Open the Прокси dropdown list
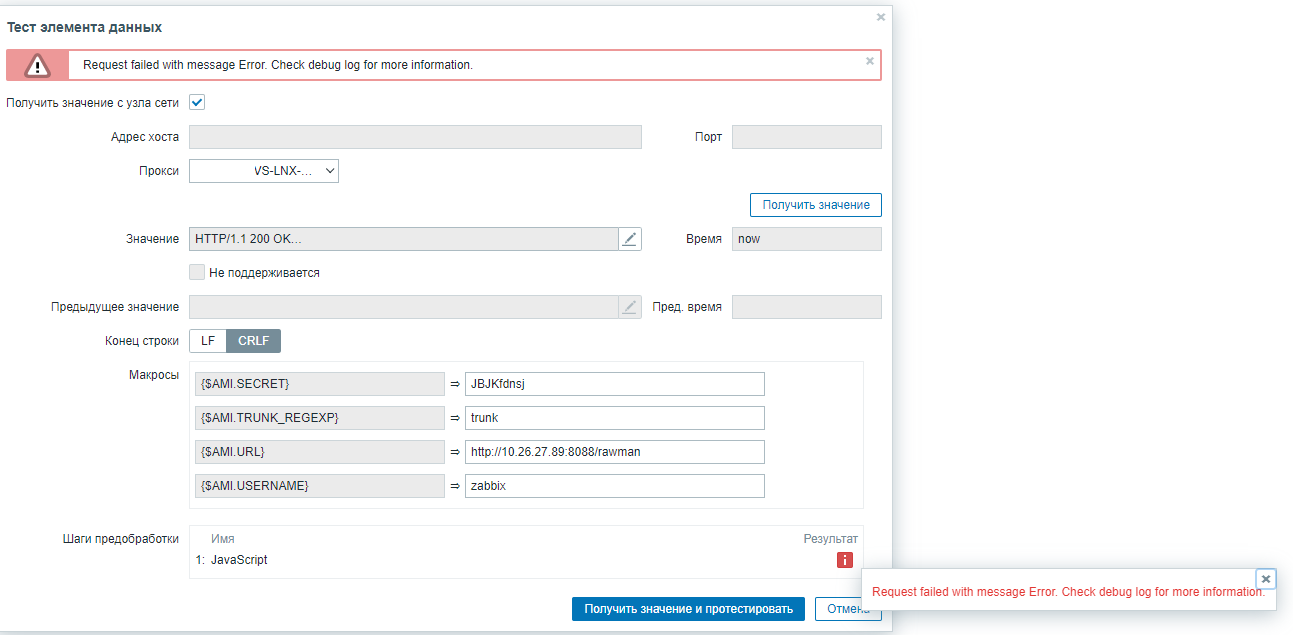Screen dimensions: 1293x635 point(264,171)
